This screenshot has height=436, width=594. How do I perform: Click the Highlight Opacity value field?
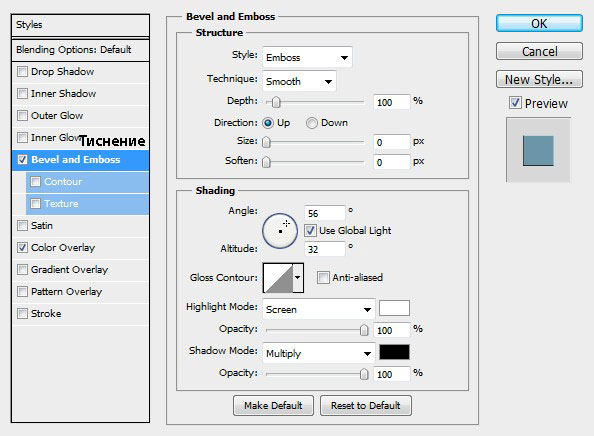(392, 330)
